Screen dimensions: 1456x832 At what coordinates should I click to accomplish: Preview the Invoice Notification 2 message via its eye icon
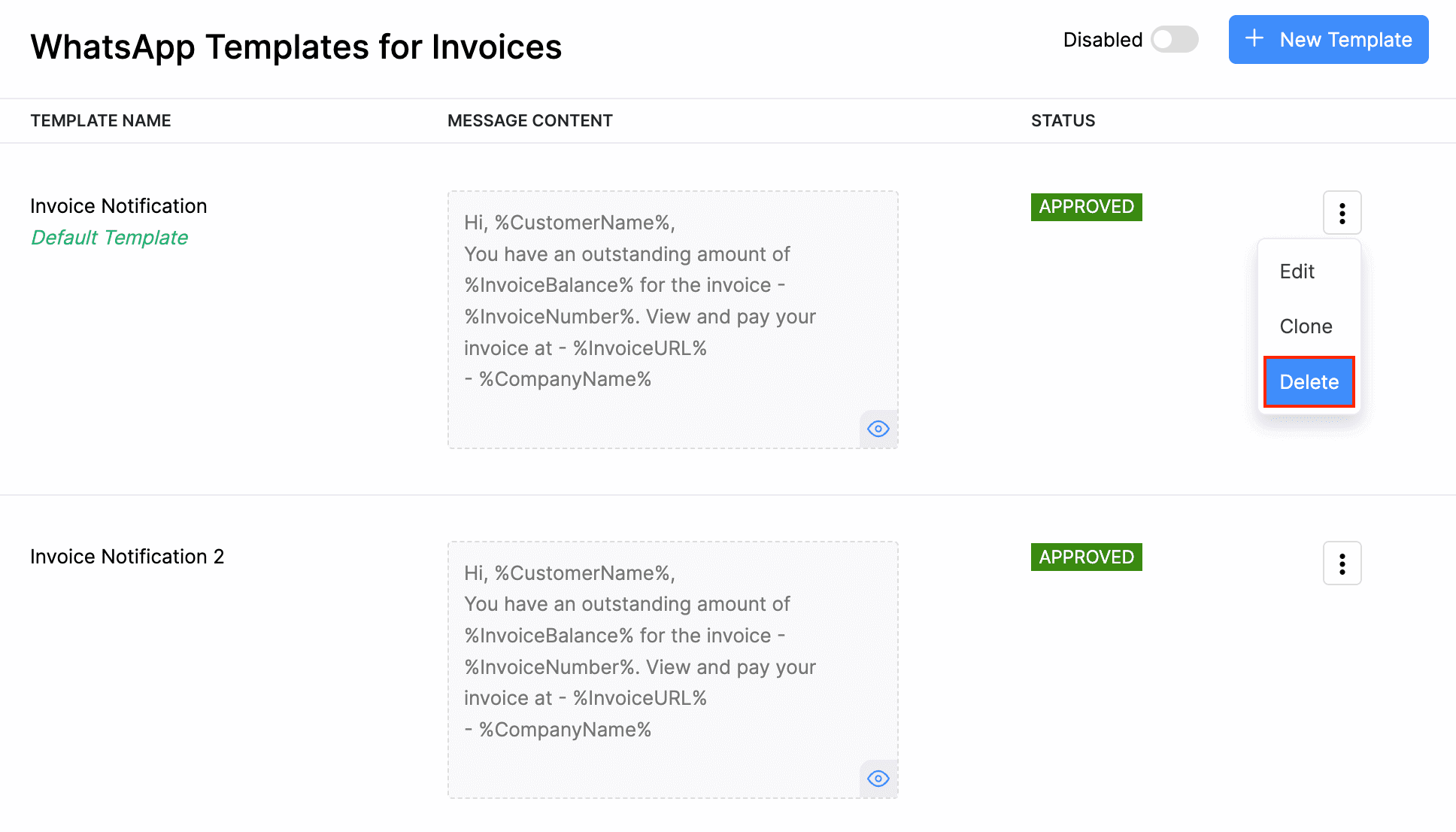878,779
